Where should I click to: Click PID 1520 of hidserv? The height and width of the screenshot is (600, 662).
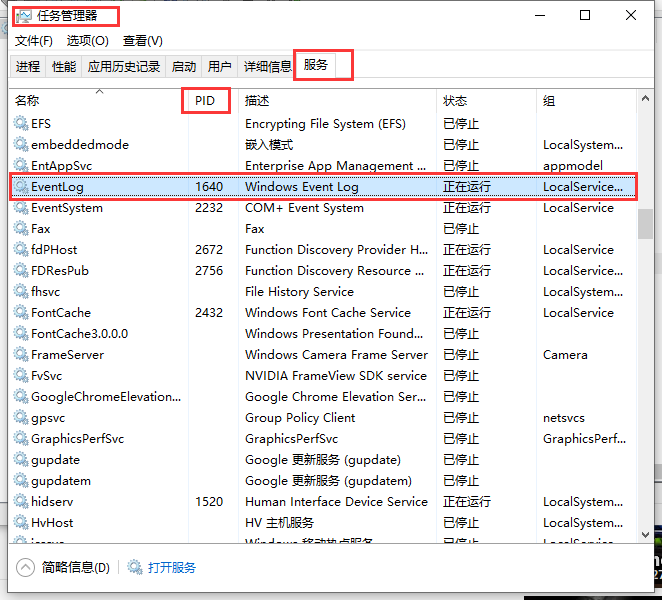[x=209, y=502]
